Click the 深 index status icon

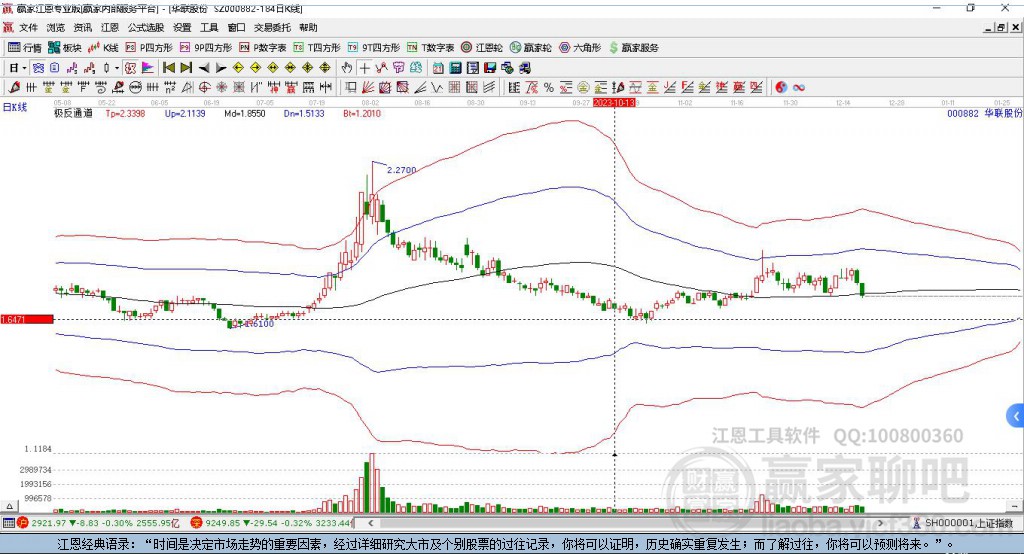(x=197, y=523)
